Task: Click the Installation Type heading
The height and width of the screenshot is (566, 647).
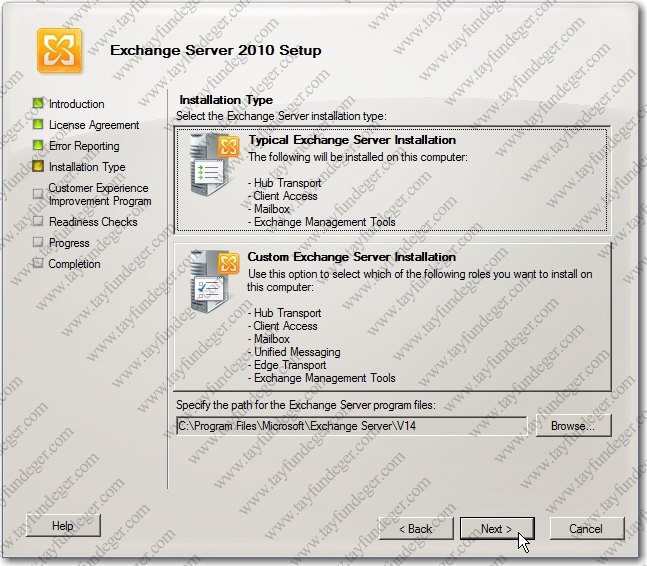Action: (226, 100)
